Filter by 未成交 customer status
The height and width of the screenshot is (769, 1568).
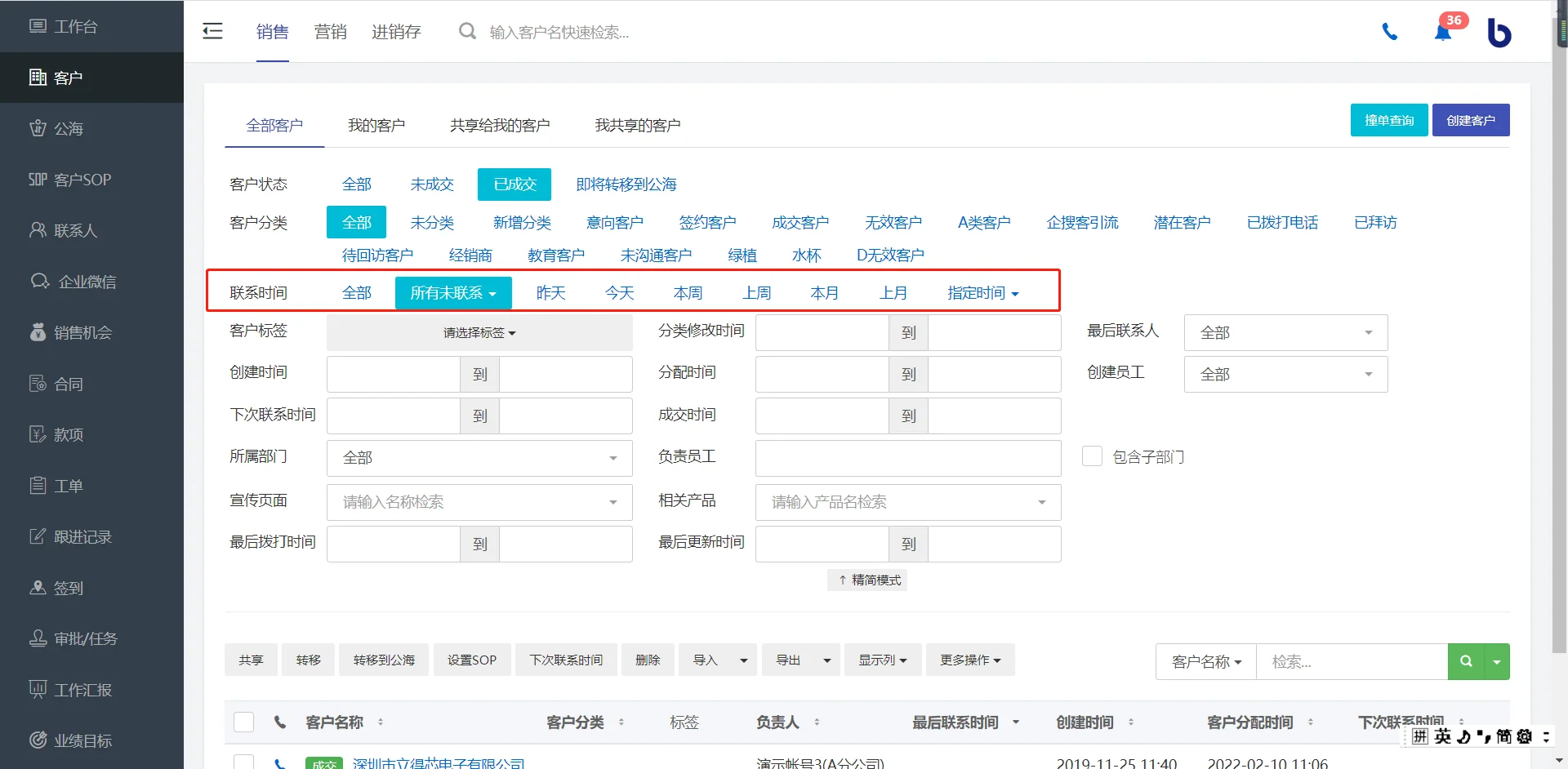point(432,184)
